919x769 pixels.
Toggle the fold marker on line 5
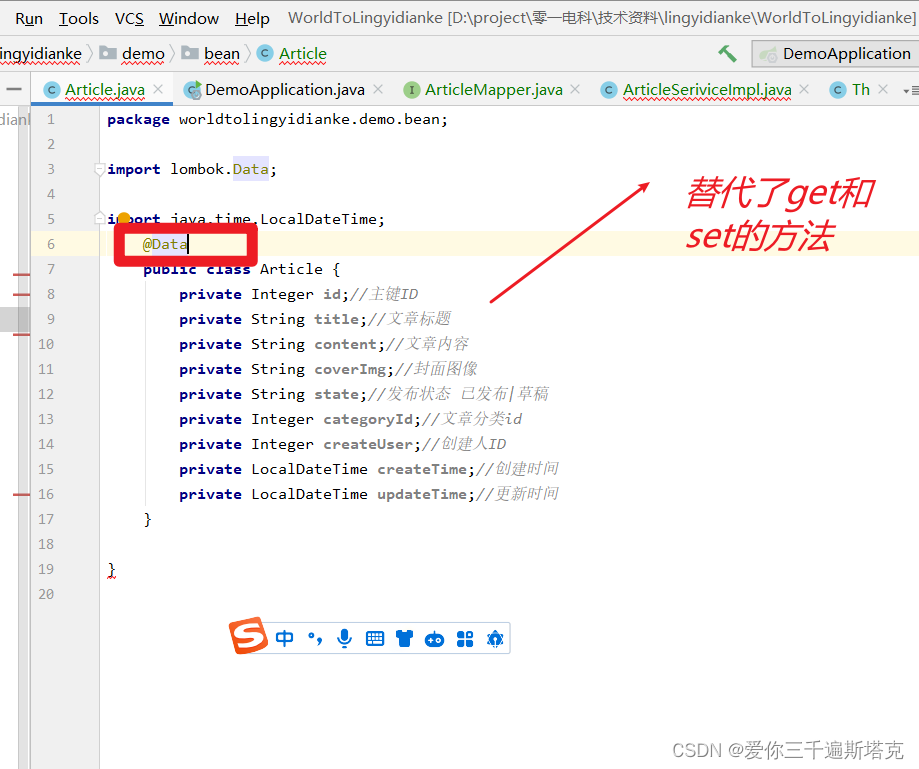pos(99,219)
